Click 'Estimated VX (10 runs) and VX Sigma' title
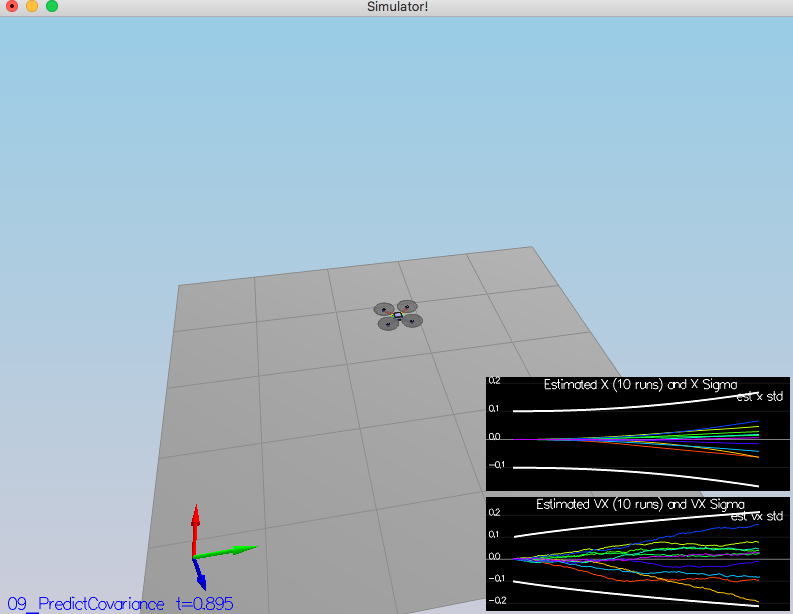 (x=640, y=504)
